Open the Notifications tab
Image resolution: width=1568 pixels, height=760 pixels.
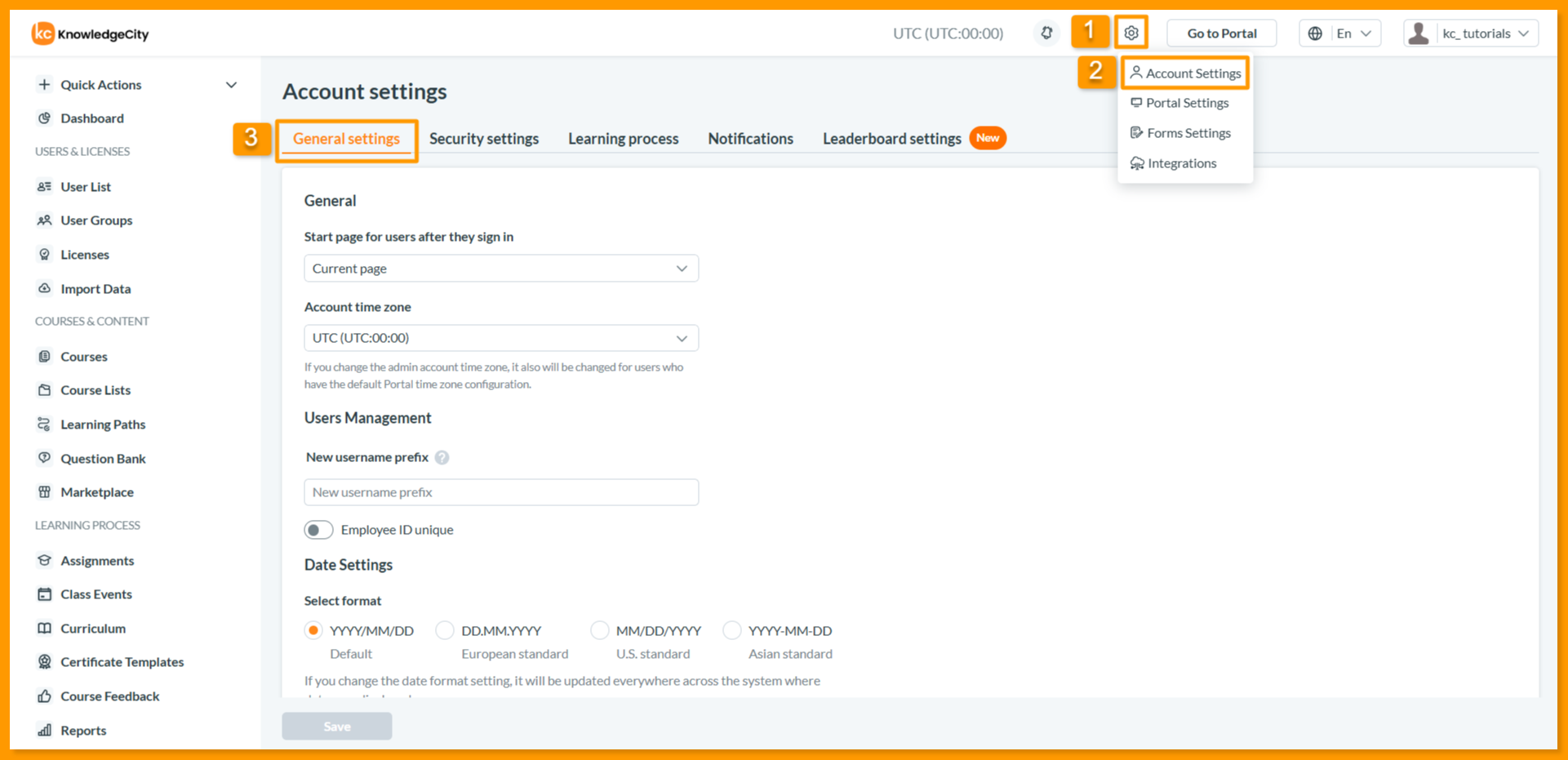click(x=751, y=139)
